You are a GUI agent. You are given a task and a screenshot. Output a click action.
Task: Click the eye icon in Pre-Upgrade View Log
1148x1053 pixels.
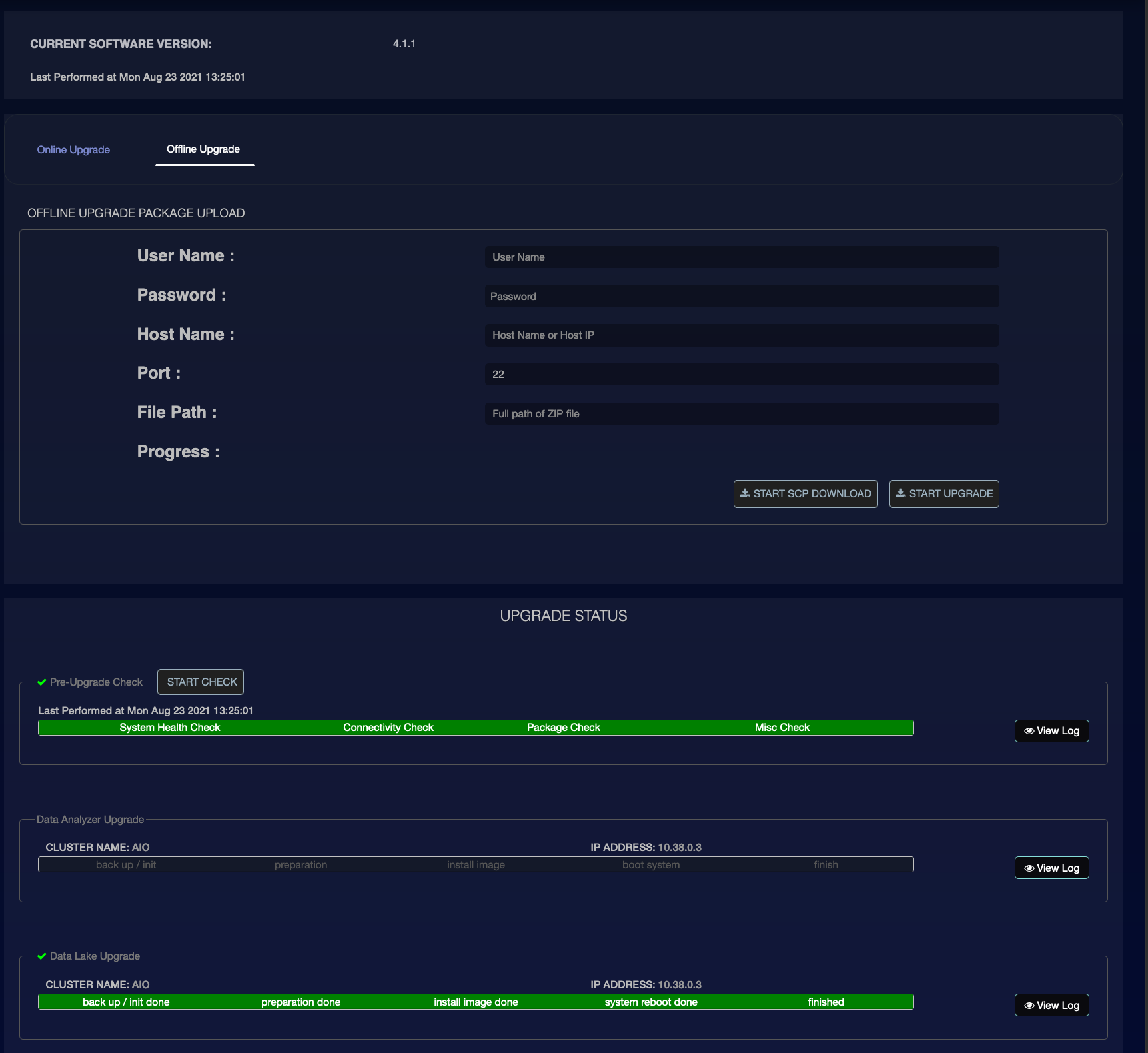point(1029,731)
